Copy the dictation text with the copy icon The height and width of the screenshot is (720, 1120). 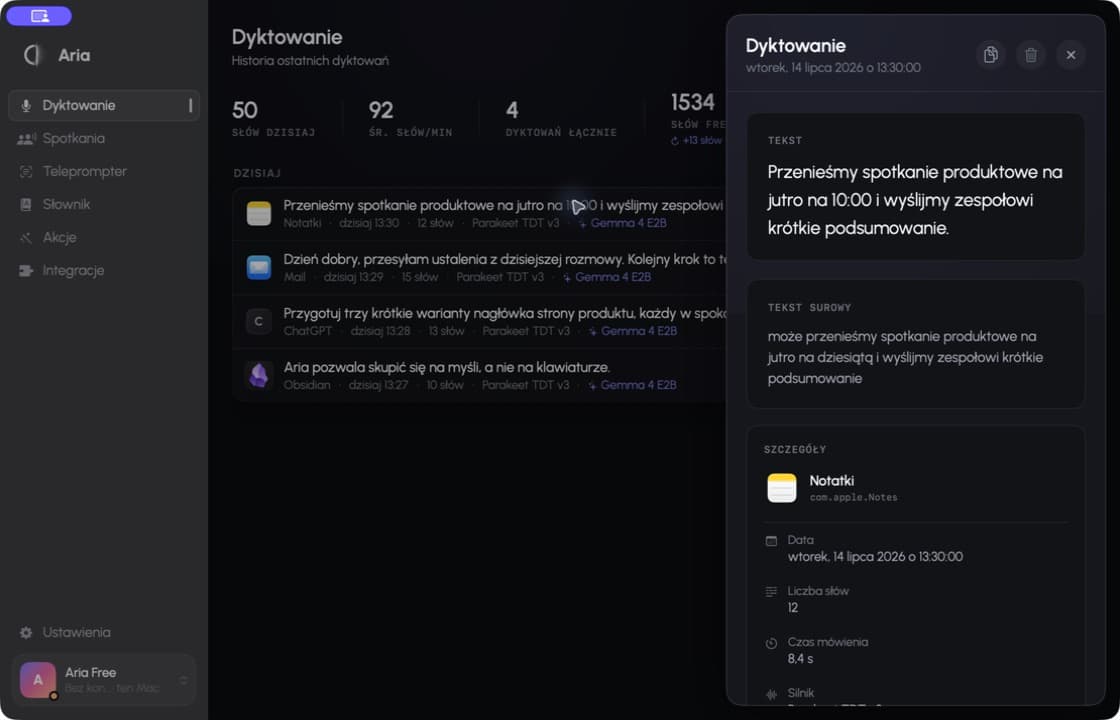[x=991, y=55]
